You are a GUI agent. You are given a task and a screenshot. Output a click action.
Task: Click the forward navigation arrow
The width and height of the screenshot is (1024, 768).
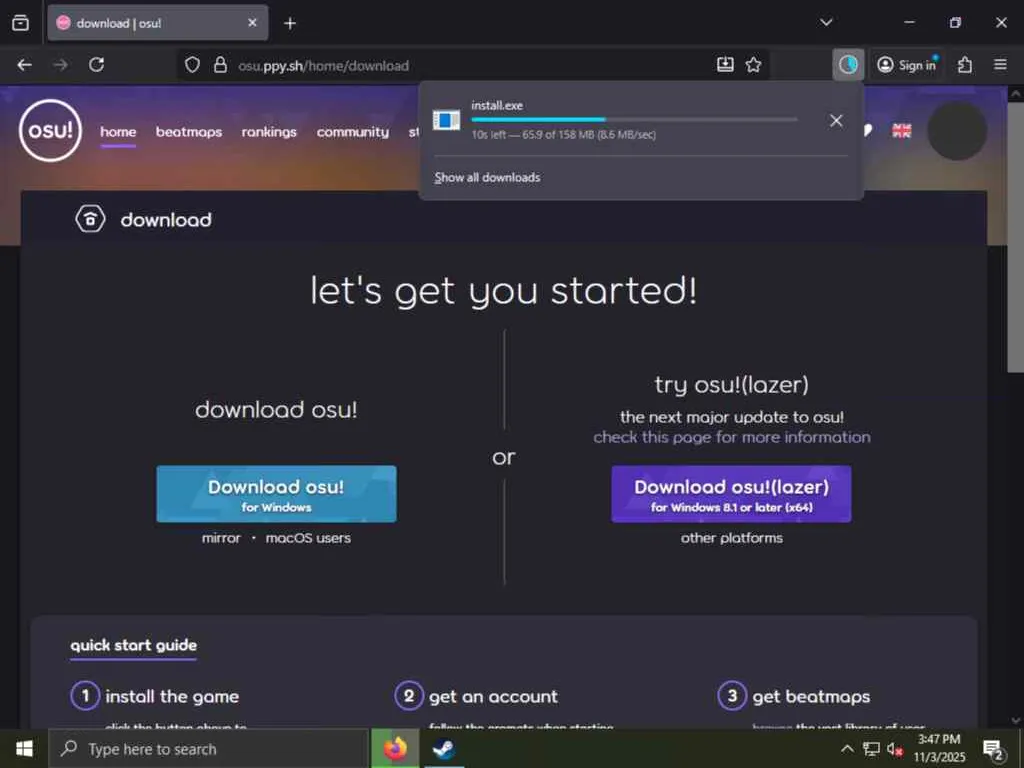coord(60,65)
